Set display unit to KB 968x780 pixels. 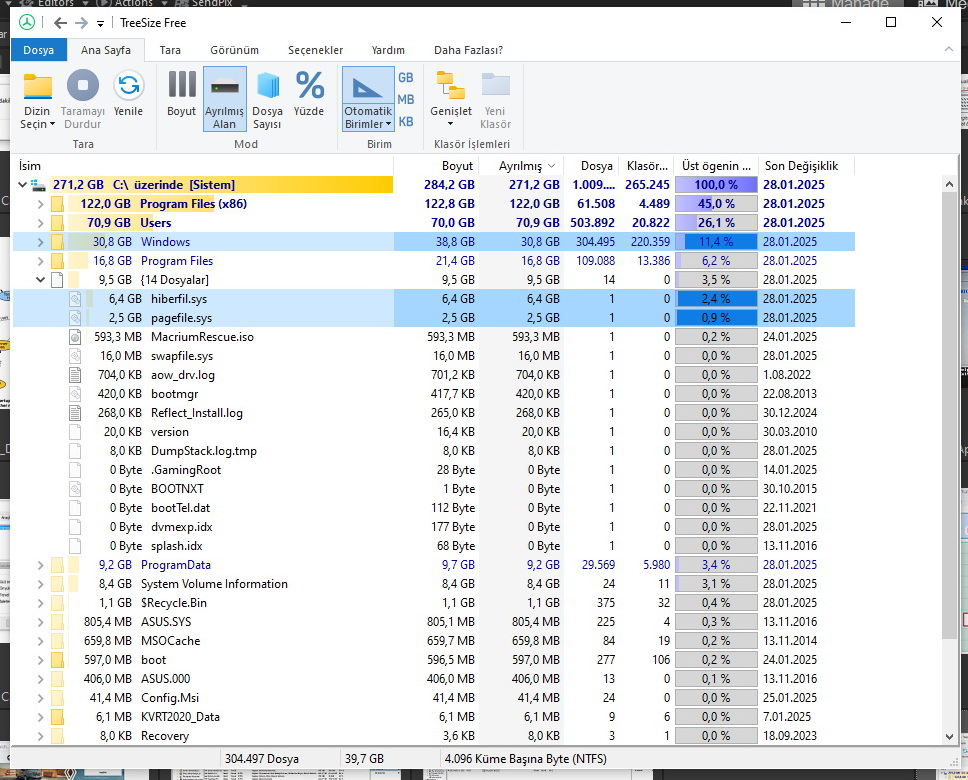pyautogui.click(x=406, y=122)
